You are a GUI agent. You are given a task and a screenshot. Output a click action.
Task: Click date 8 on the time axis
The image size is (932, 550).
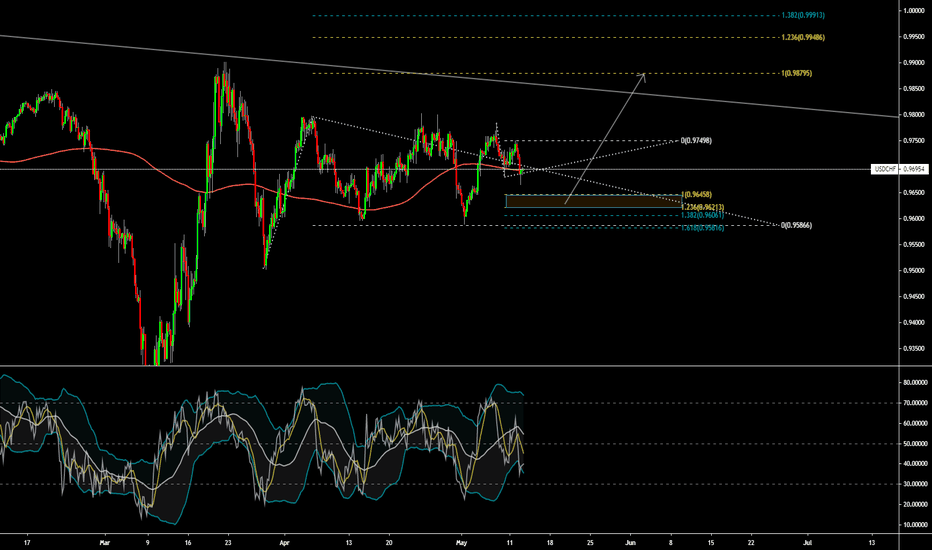pyautogui.click(x=671, y=542)
